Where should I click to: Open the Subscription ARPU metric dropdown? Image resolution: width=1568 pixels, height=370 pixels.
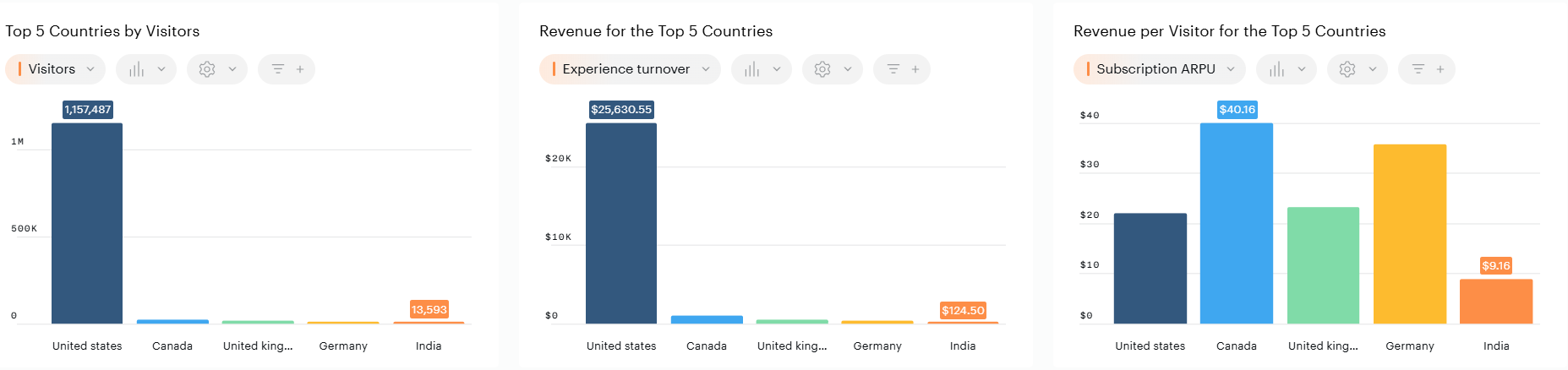point(1159,69)
